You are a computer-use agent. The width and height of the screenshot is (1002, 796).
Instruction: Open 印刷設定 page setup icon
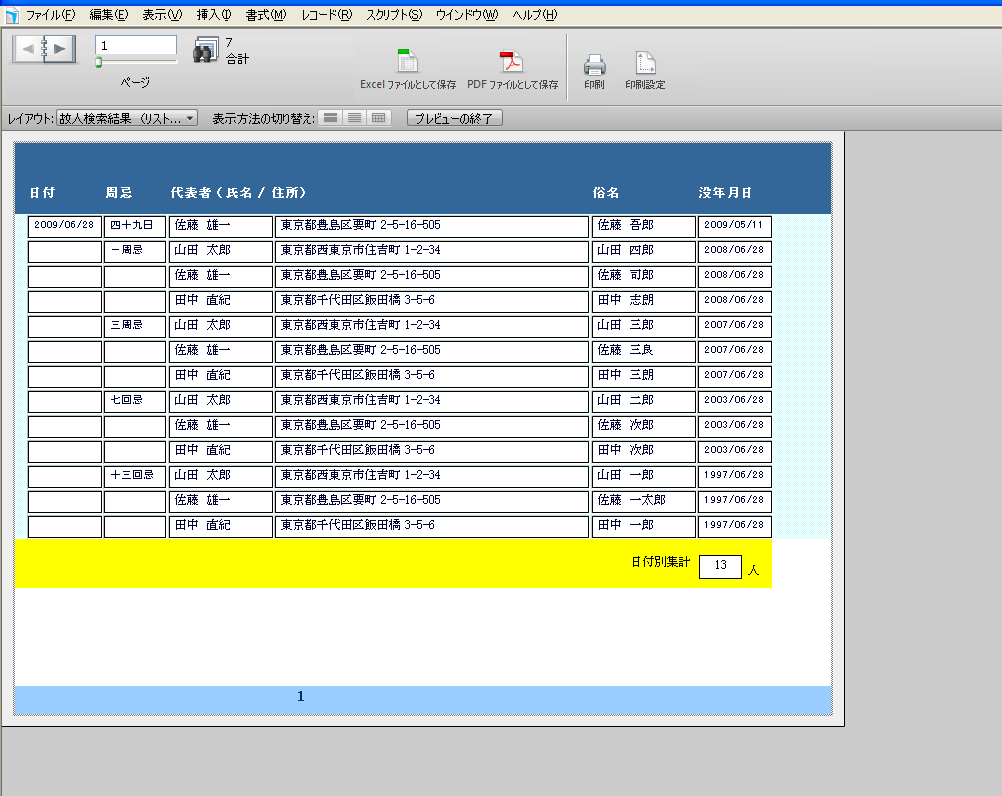[x=645, y=65]
